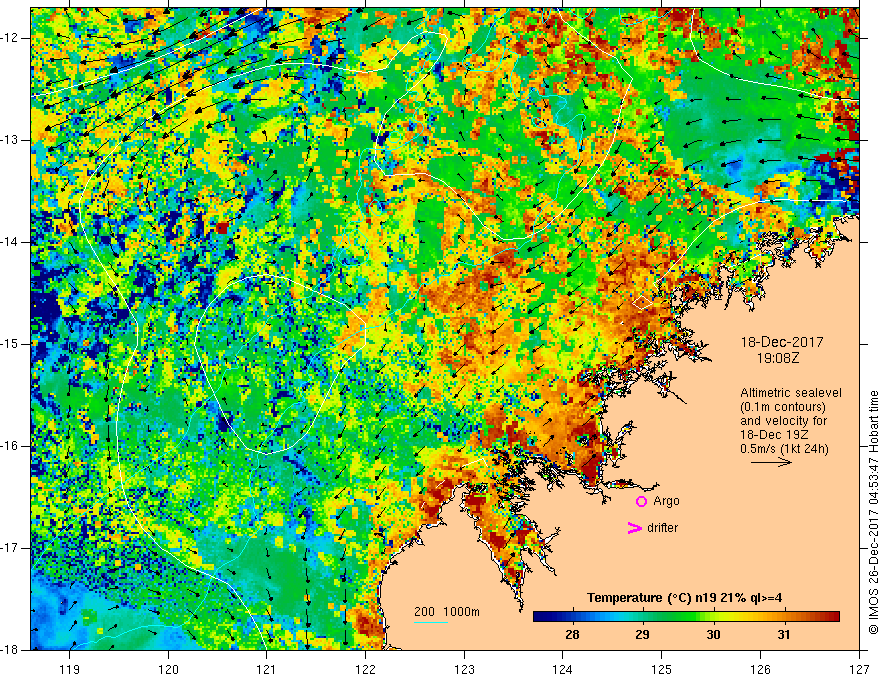
Task: Click the magenta drifter arrowhead legend symbol
Action: coord(634,528)
